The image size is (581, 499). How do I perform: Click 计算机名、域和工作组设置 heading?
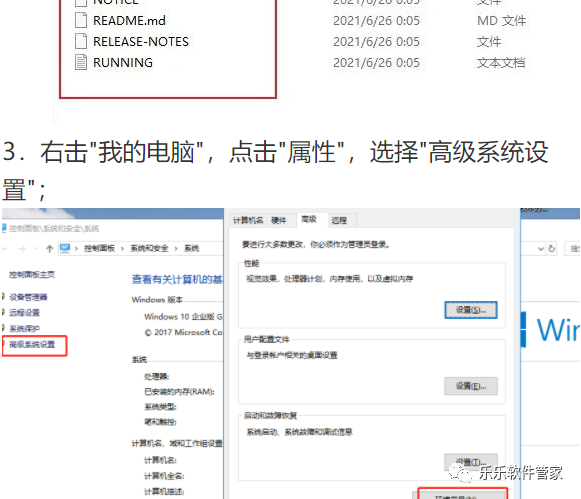177,443
